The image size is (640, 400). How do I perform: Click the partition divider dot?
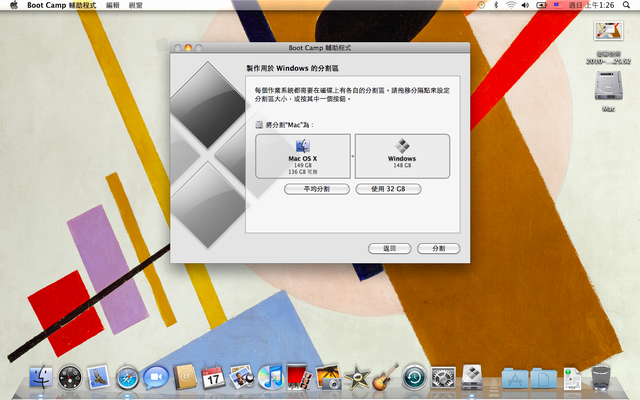pyautogui.click(x=353, y=156)
